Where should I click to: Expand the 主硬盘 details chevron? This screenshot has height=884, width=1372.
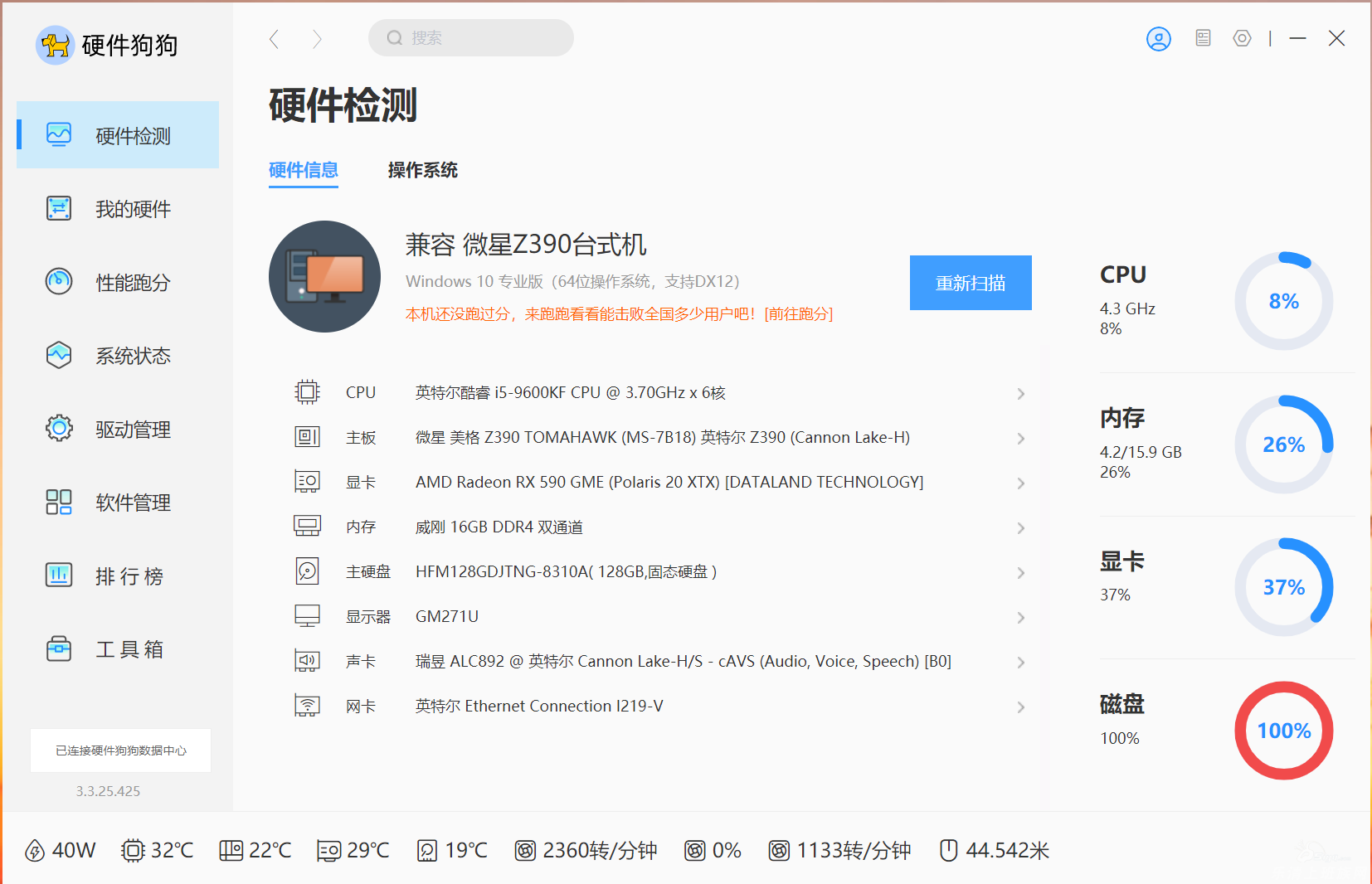click(x=1021, y=573)
